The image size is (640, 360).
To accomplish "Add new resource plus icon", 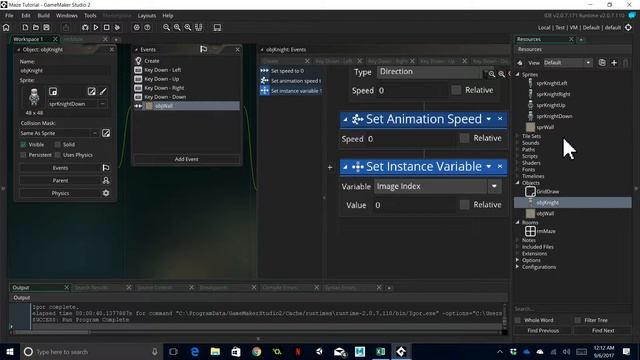I will [614, 62].
